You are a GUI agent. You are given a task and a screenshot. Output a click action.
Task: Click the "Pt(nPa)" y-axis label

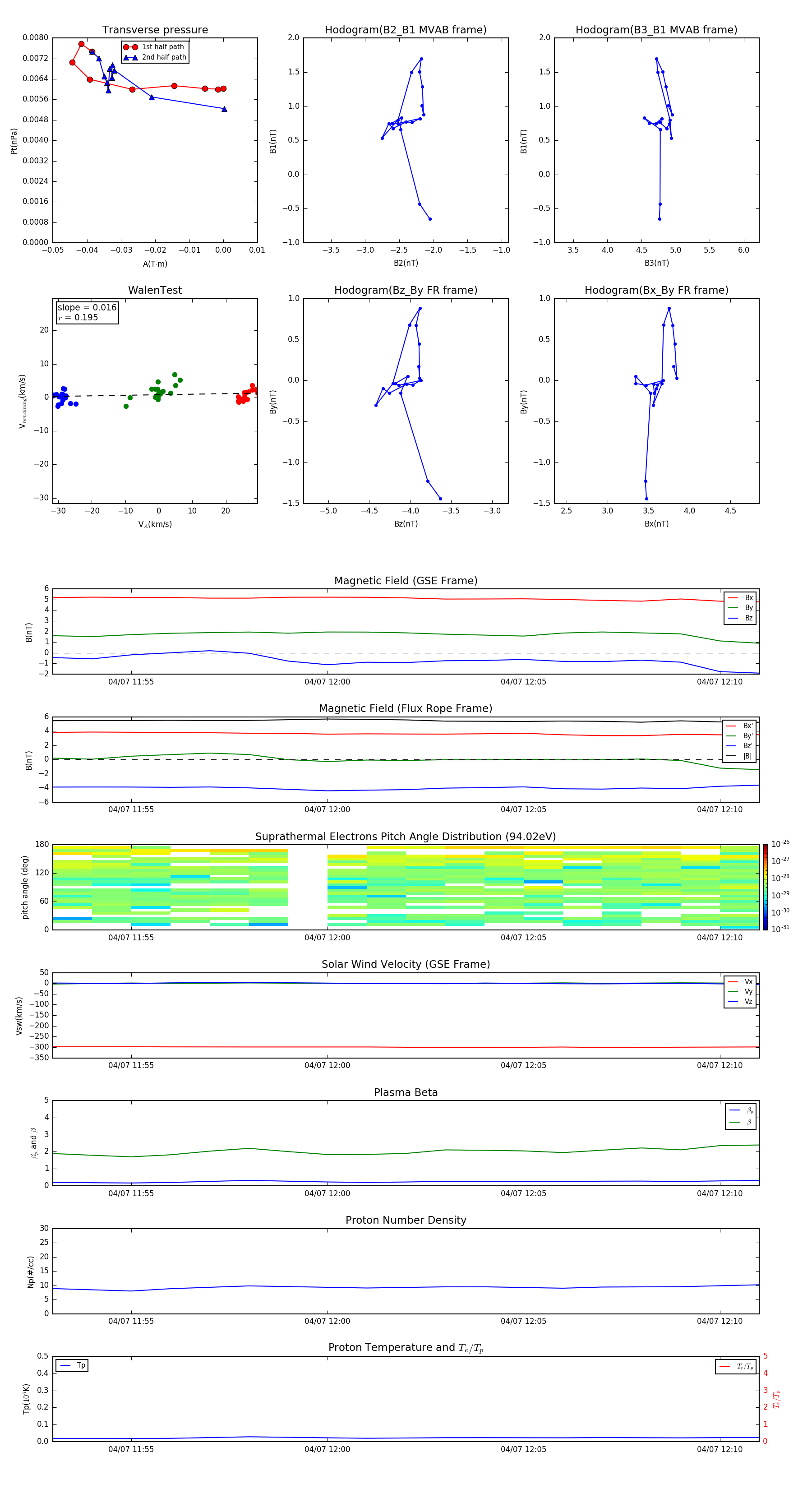pos(14,140)
